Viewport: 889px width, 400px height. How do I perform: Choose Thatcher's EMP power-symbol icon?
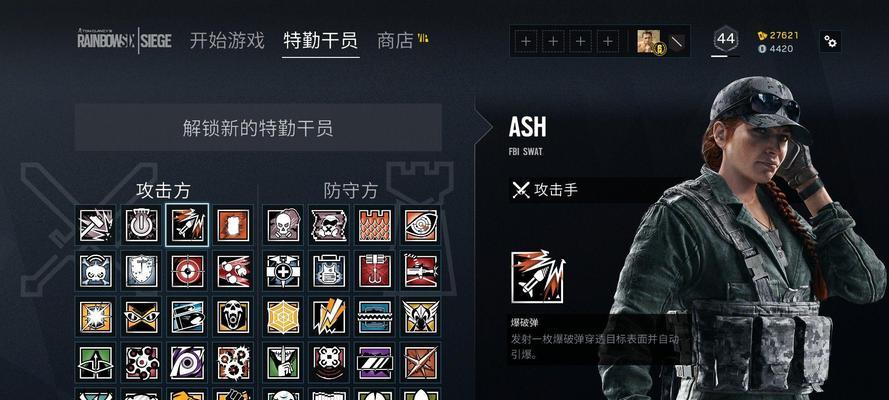click(141, 225)
